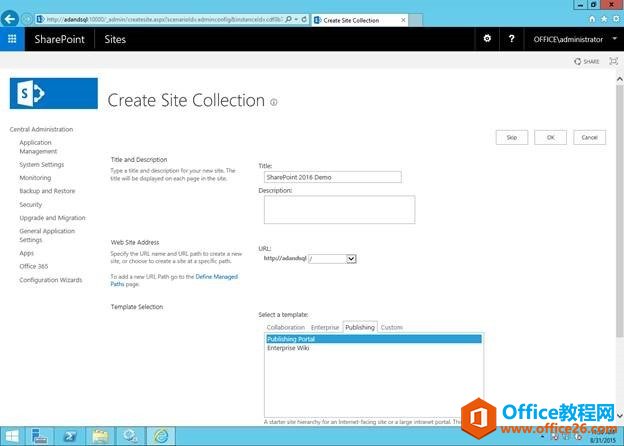Refresh the page from address bar

pos(304,19)
